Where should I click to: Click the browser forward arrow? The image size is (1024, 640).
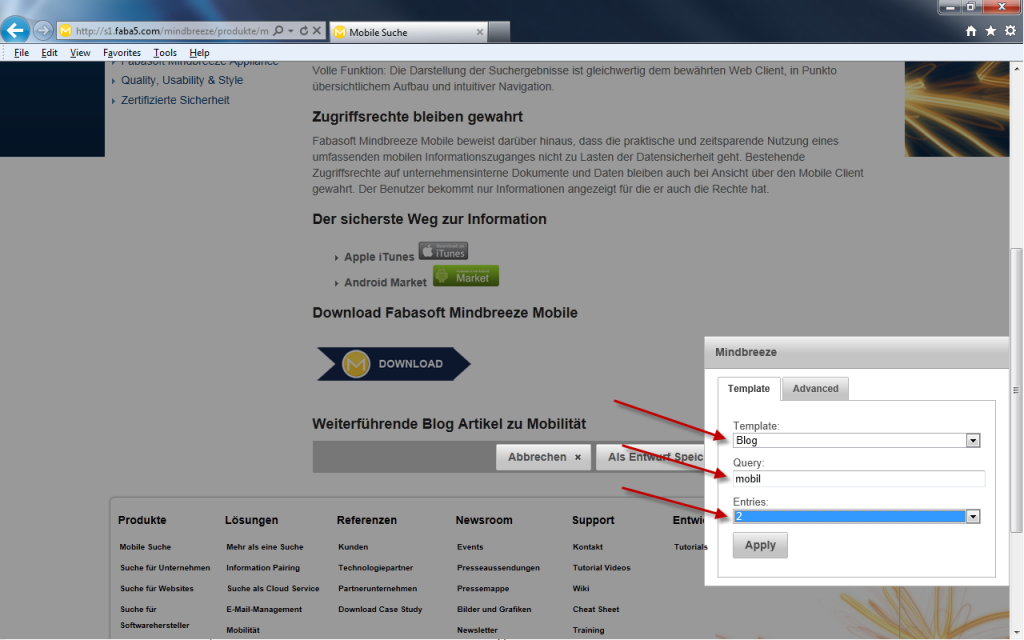point(43,31)
